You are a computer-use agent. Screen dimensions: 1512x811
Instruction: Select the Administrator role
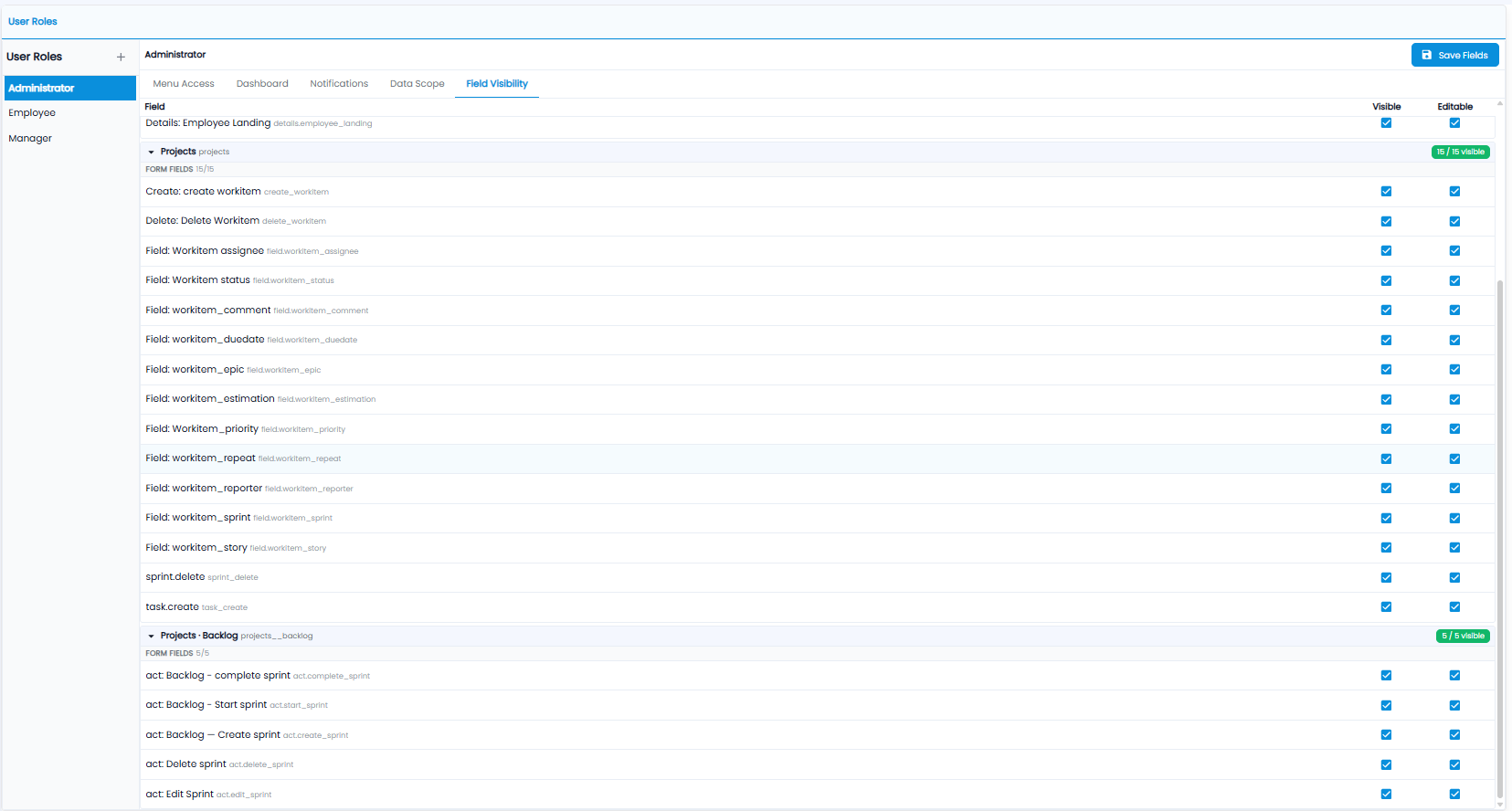point(69,88)
